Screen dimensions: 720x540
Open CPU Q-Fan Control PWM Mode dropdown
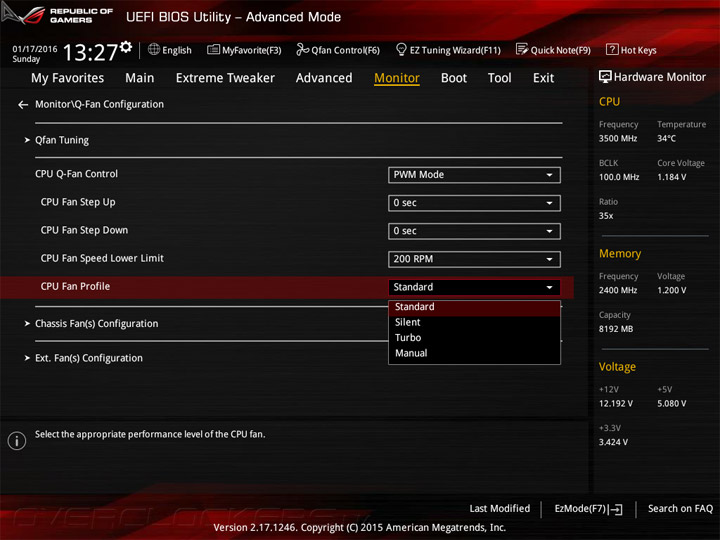(474, 175)
